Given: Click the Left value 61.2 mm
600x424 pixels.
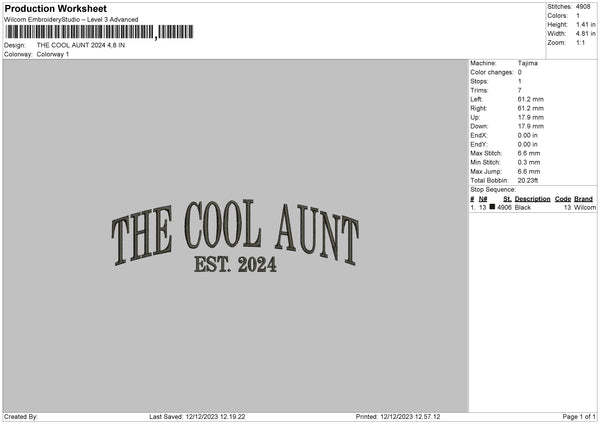Looking at the screenshot, I should pos(531,99).
